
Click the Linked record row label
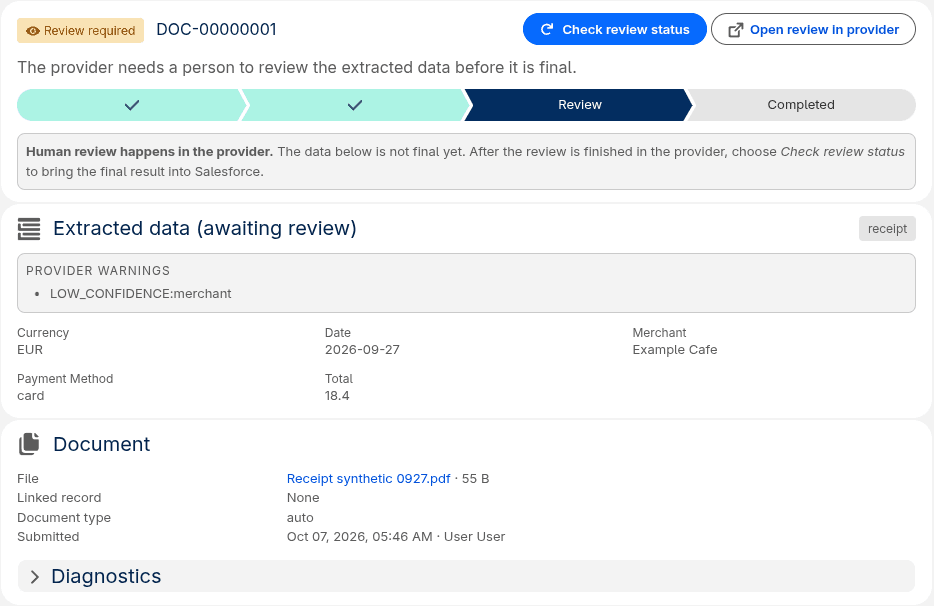59,498
